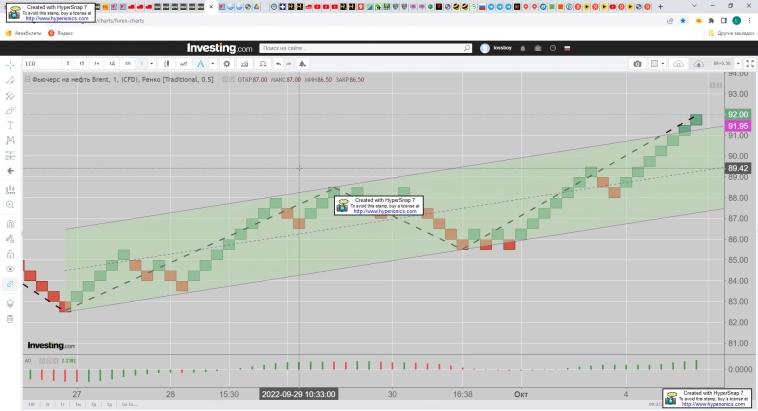
Task: Take a chart snapshot with camera icon
Action: click(x=637, y=64)
